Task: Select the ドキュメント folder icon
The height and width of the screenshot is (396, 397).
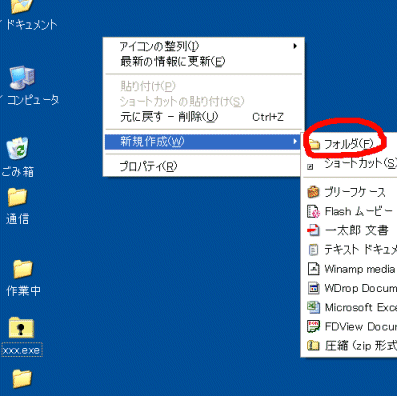Action: click(x=22, y=6)
